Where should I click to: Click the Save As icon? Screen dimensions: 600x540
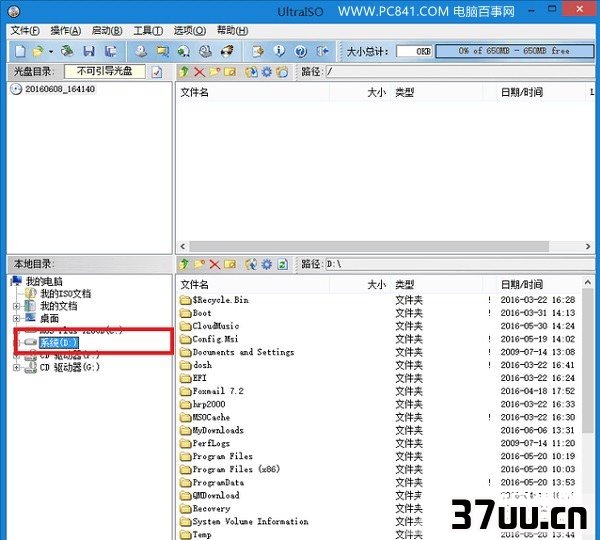click(111, 51)
